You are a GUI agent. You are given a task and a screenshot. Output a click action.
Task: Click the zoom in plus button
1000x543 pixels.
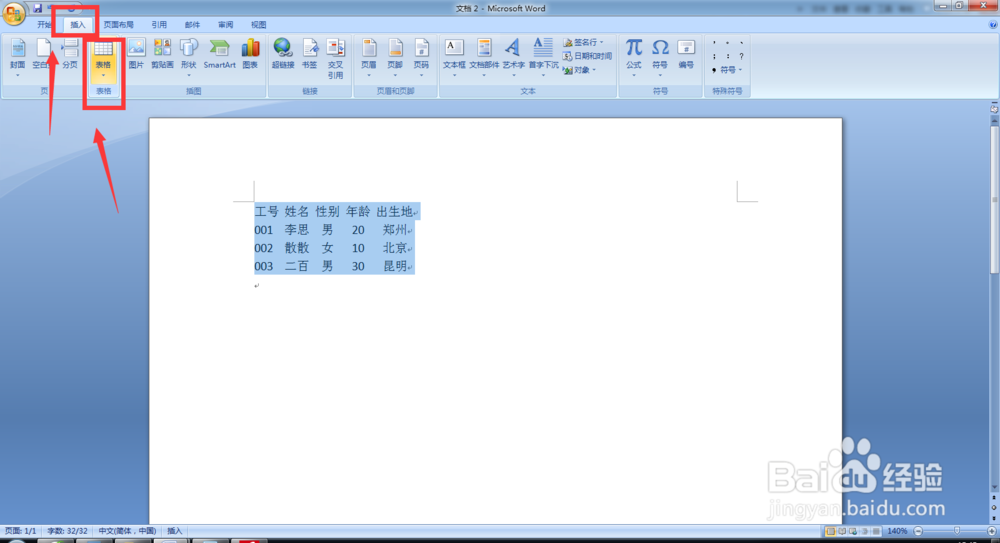(x=992, y=531)
